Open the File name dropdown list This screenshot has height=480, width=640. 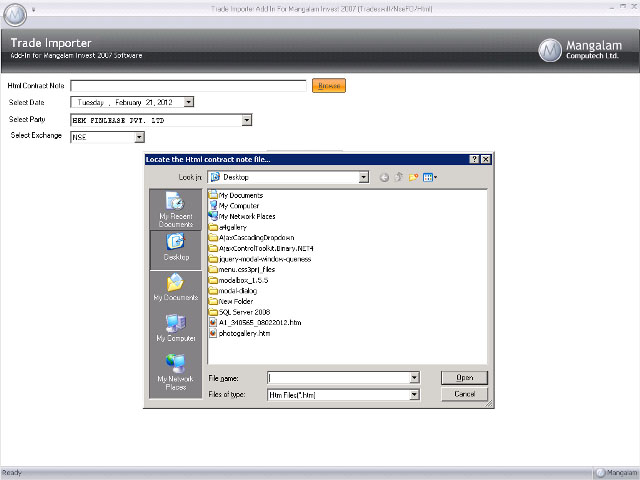point(413,378)
